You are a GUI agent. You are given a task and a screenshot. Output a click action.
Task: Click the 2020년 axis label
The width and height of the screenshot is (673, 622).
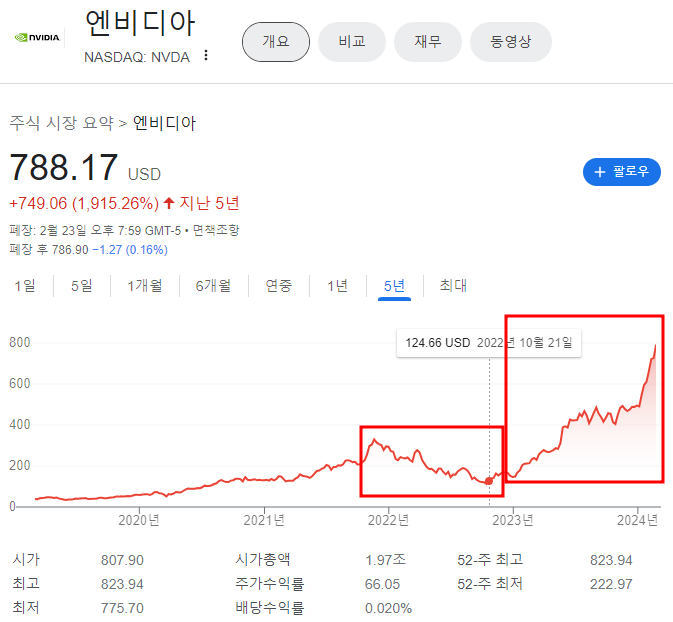pos(139,520)
